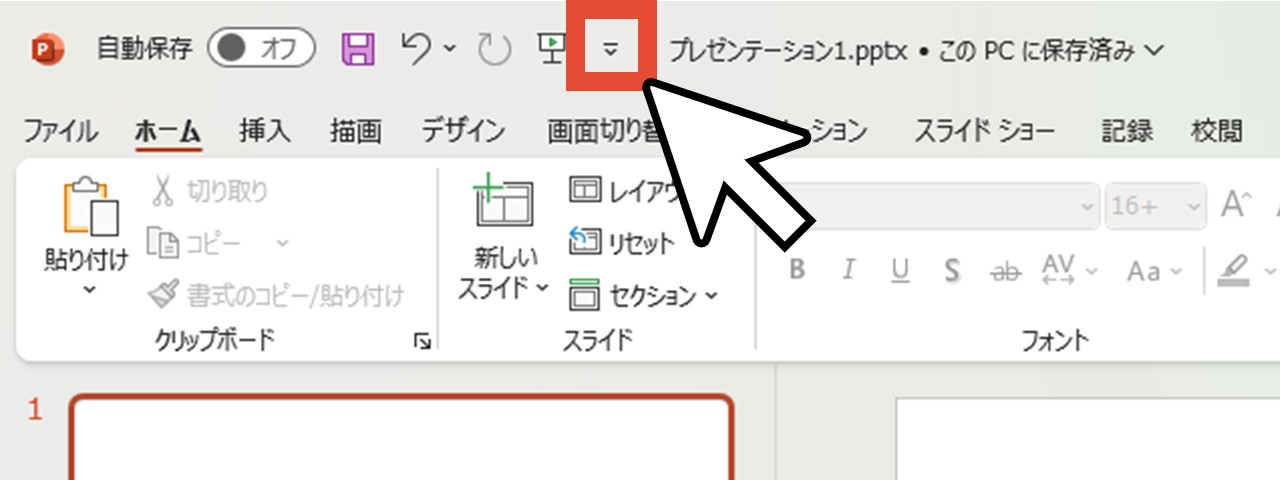Open the クリップボード dialog launcher
Screen dimensions: 1280x480
click(x=422, y=342)
